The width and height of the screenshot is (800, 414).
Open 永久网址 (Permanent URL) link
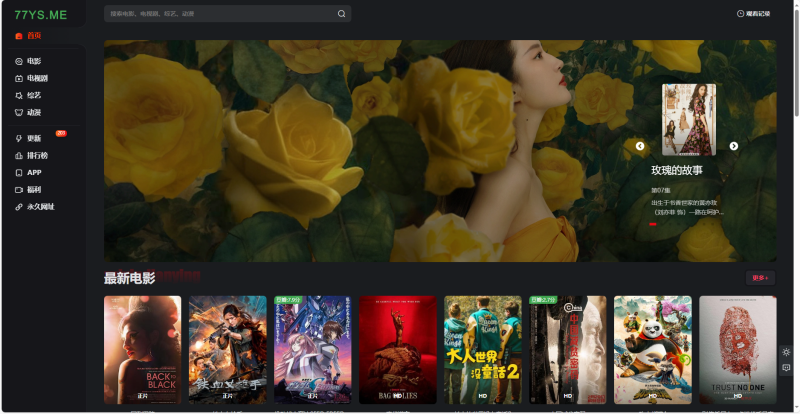(39, 206)
